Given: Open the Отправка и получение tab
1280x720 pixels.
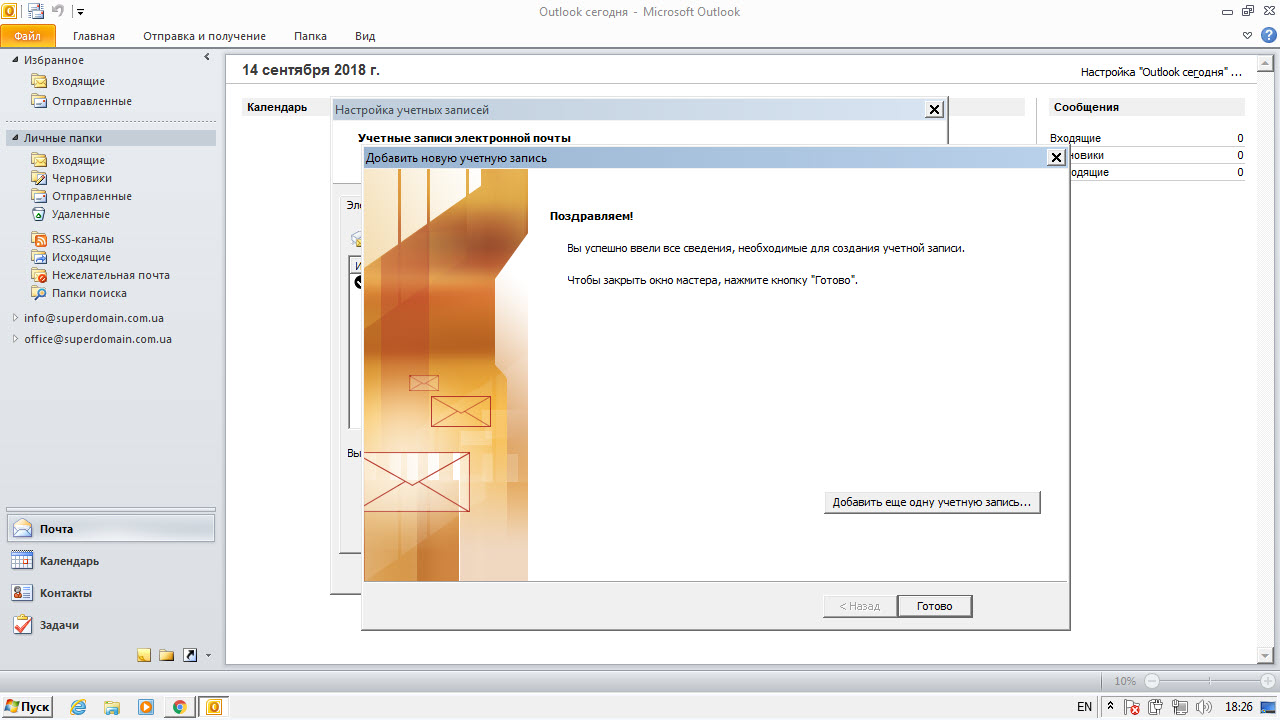Looking at the screenshot, I should pos(204,36).
